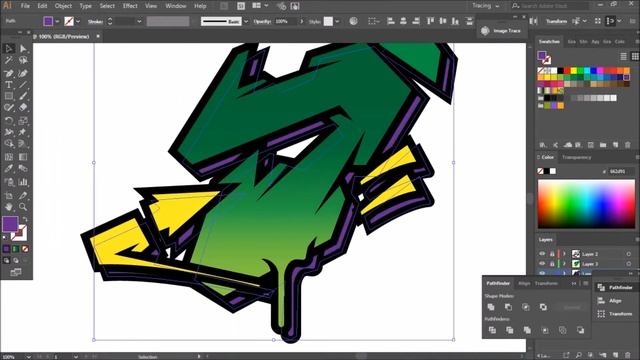
Task: Click the purple fill color box in toolbox
Action: 10,224
